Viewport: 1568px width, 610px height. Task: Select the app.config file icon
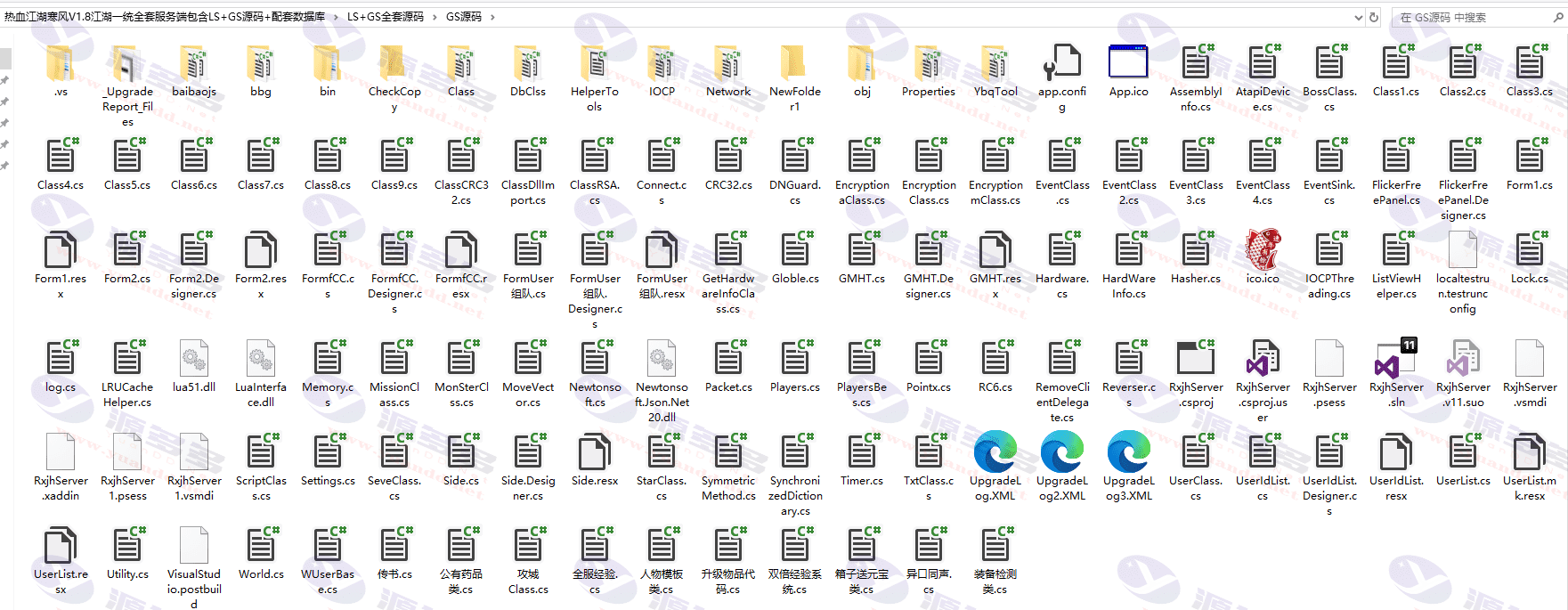click(x=1062, y=62)
